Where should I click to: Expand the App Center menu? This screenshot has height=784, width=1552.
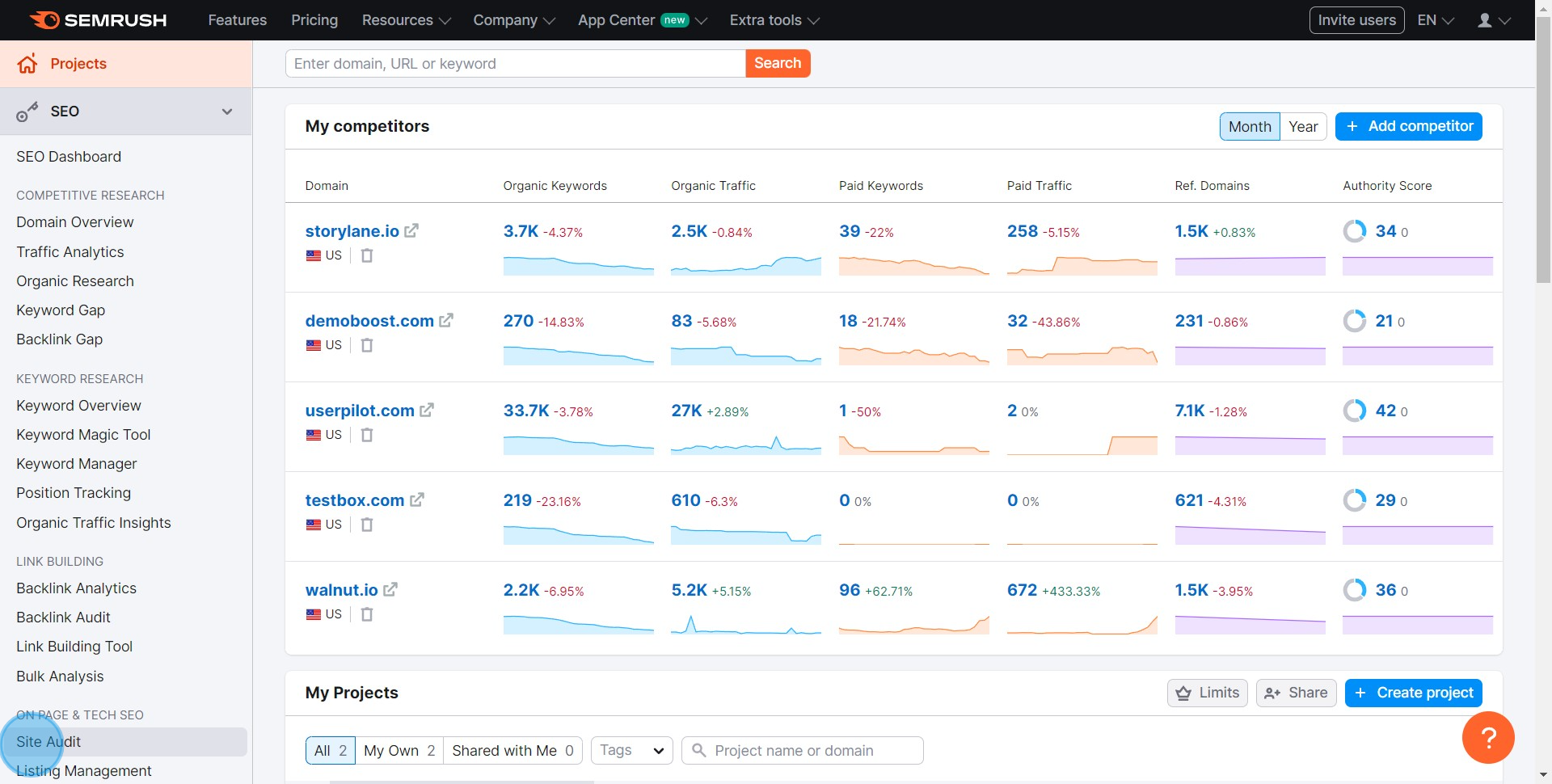click(x=643, y=20)
